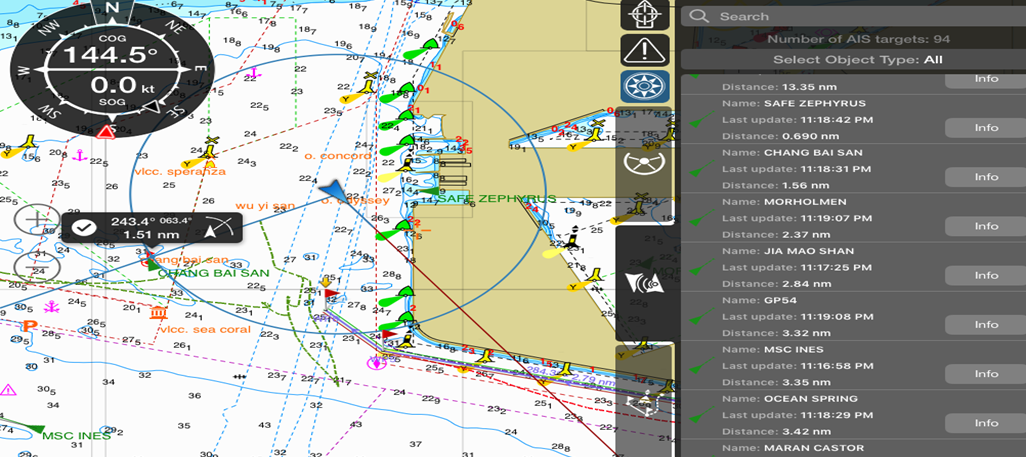Viewport: 1026px width, 457px height.
Task: Open the warning triangle alerts button
Action: tap(645, 50)
